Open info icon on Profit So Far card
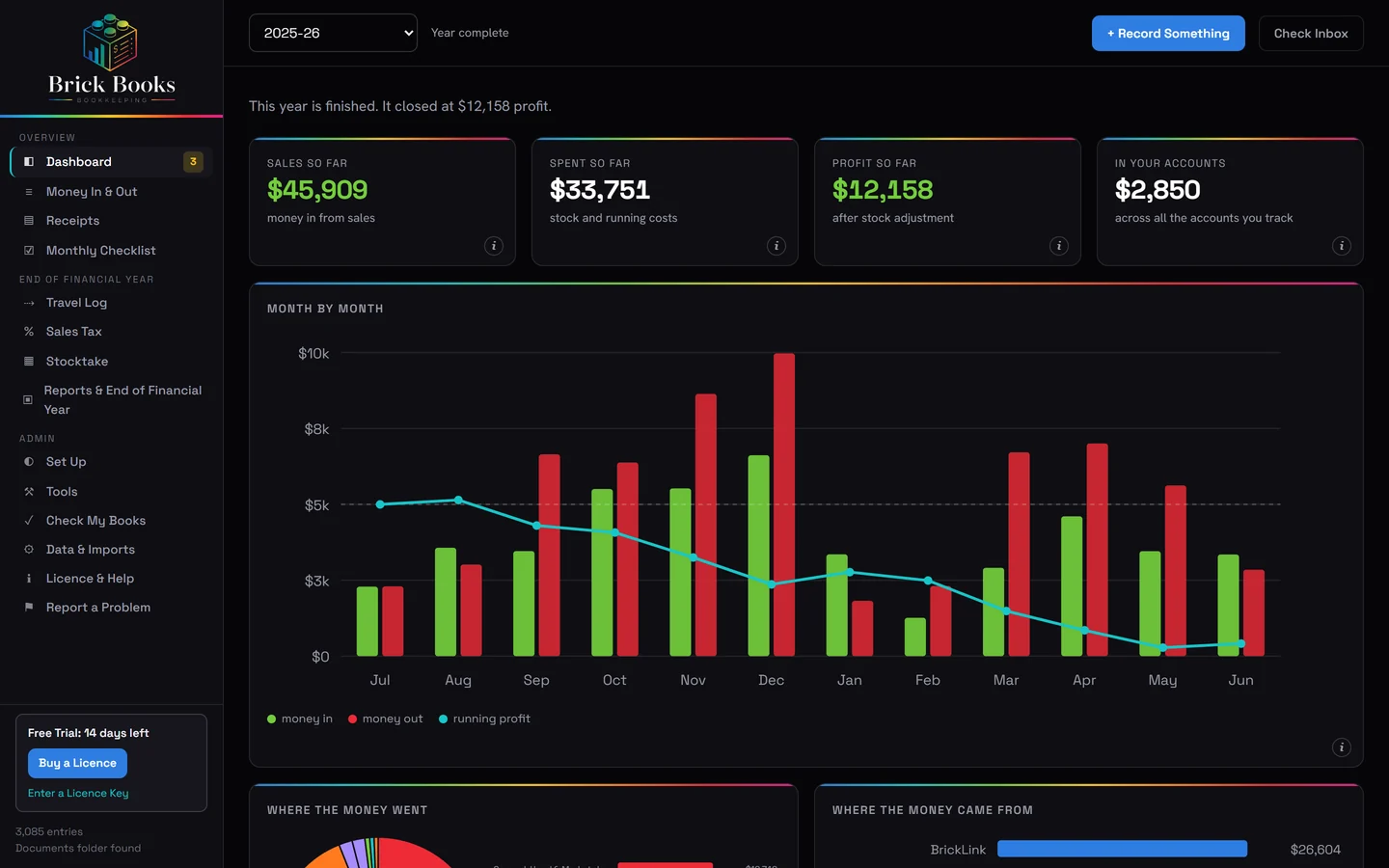This screenshot has height=868, width=1389. click(1059, 246)
